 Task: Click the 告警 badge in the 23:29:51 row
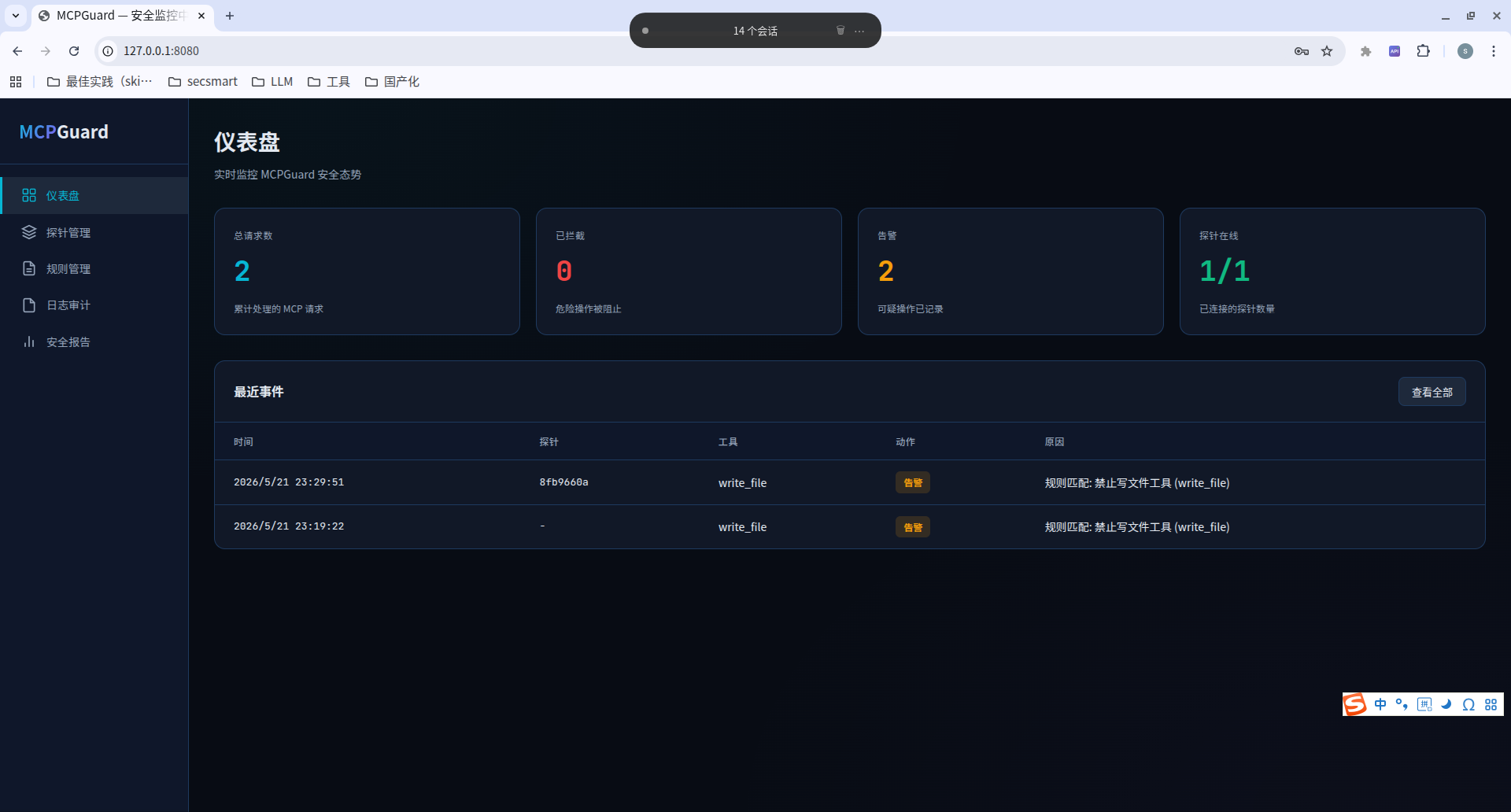(913, 482)
